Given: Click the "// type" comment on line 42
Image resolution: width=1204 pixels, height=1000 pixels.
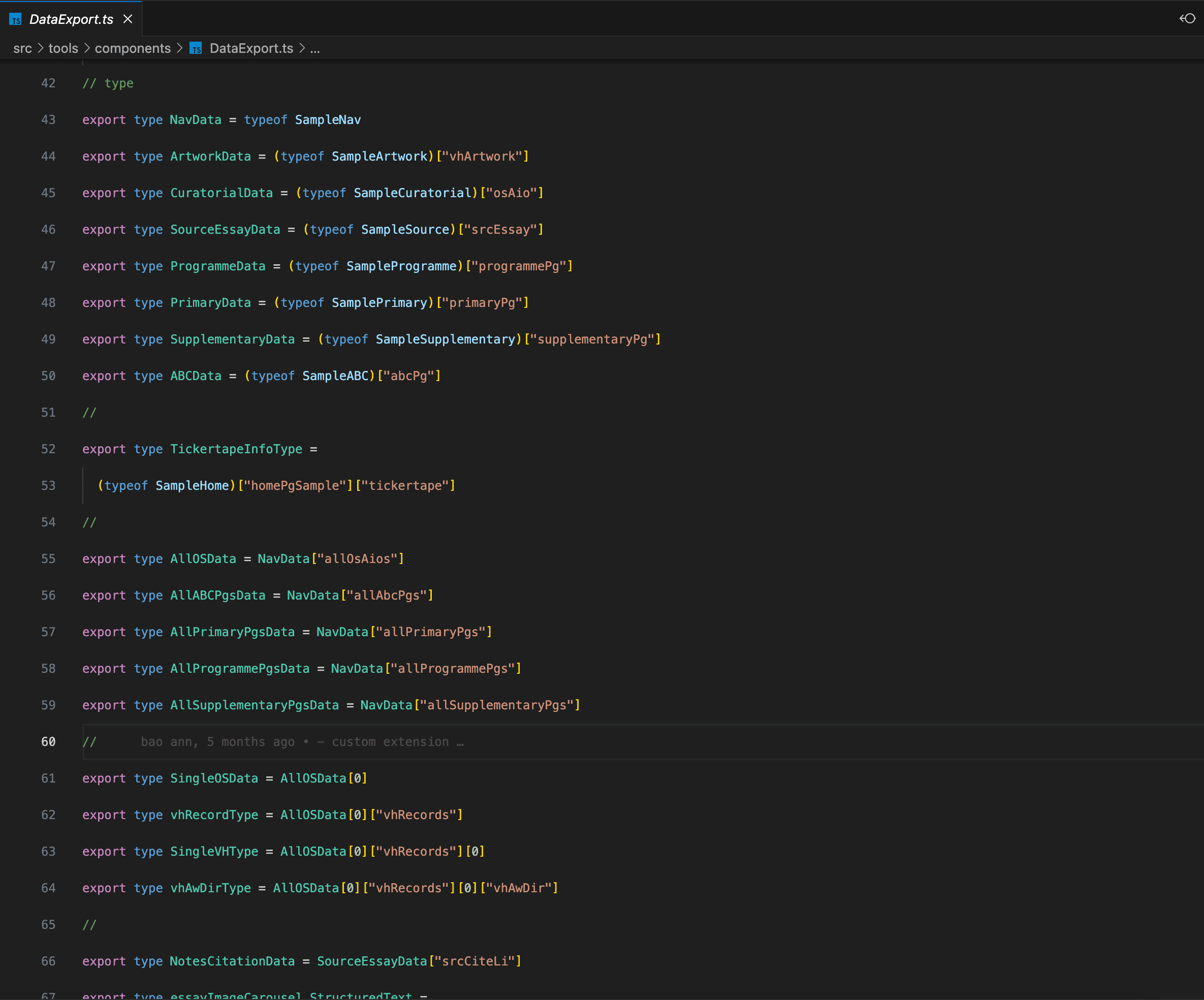Looking at the screenshot, I should tap(108, 83).
